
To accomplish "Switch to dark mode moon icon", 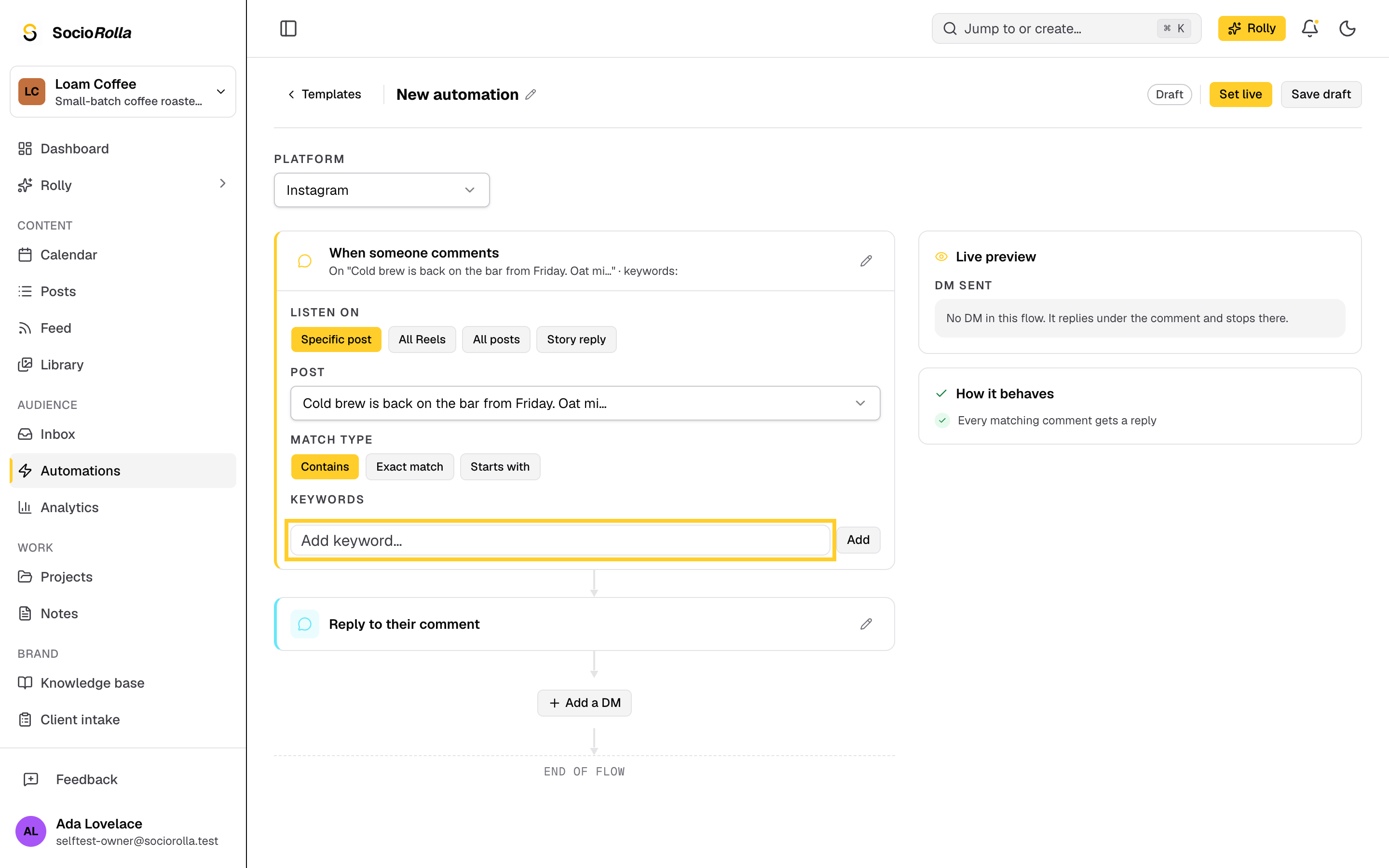I will [1347, 29].
